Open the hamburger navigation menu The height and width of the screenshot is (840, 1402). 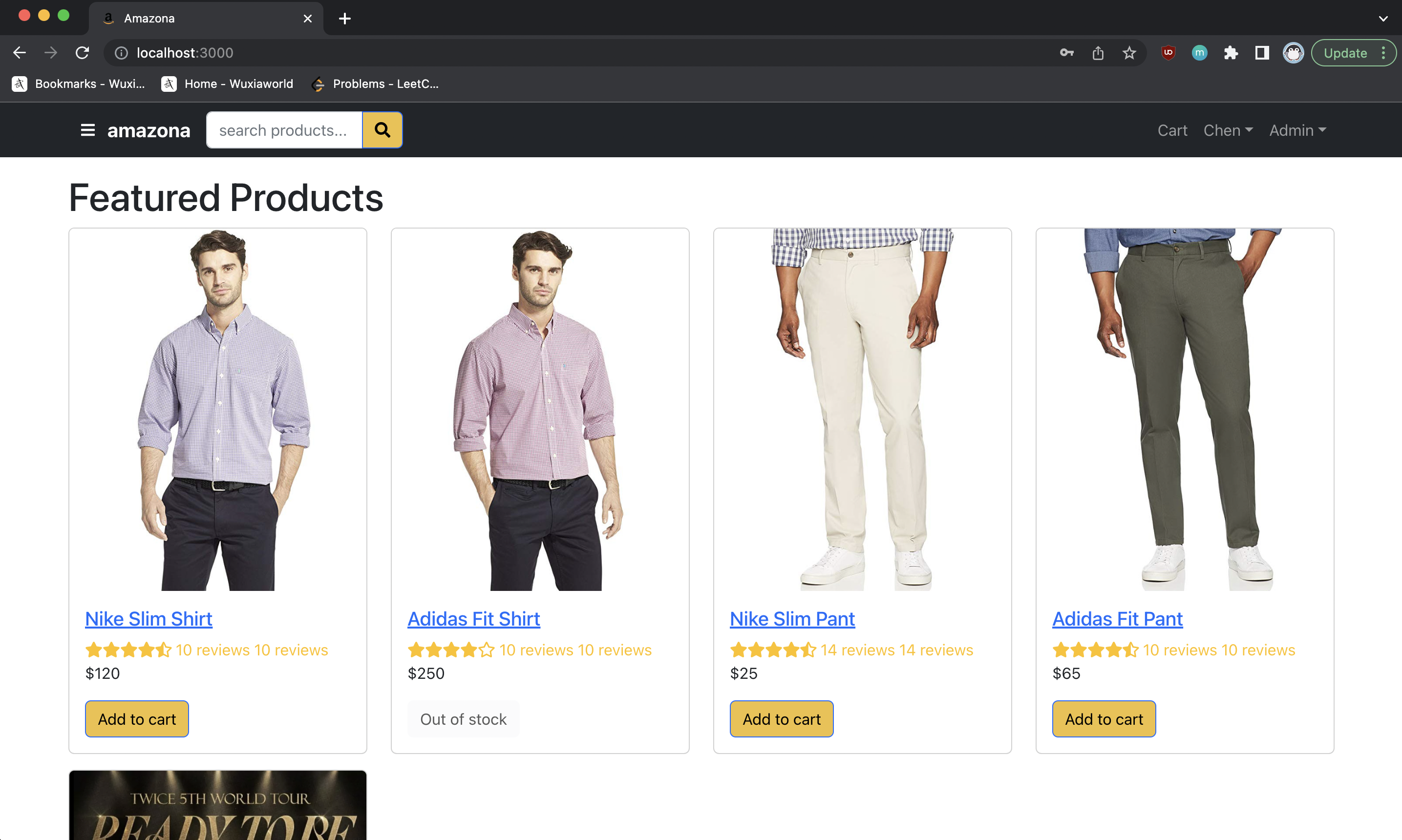(88, 129)
